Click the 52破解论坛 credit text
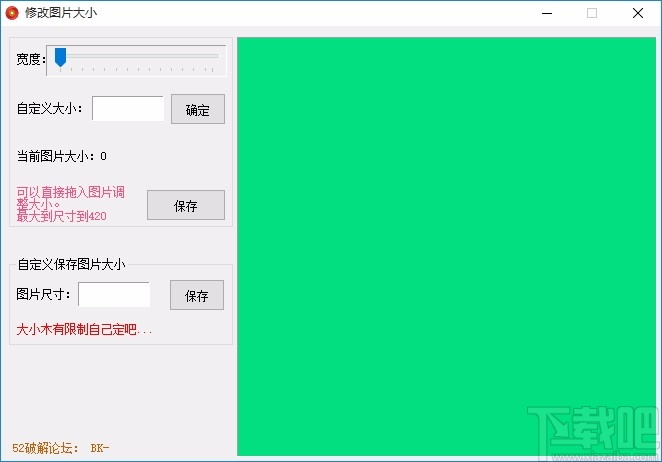The image size is (662, 462). [x=60, y=448]
